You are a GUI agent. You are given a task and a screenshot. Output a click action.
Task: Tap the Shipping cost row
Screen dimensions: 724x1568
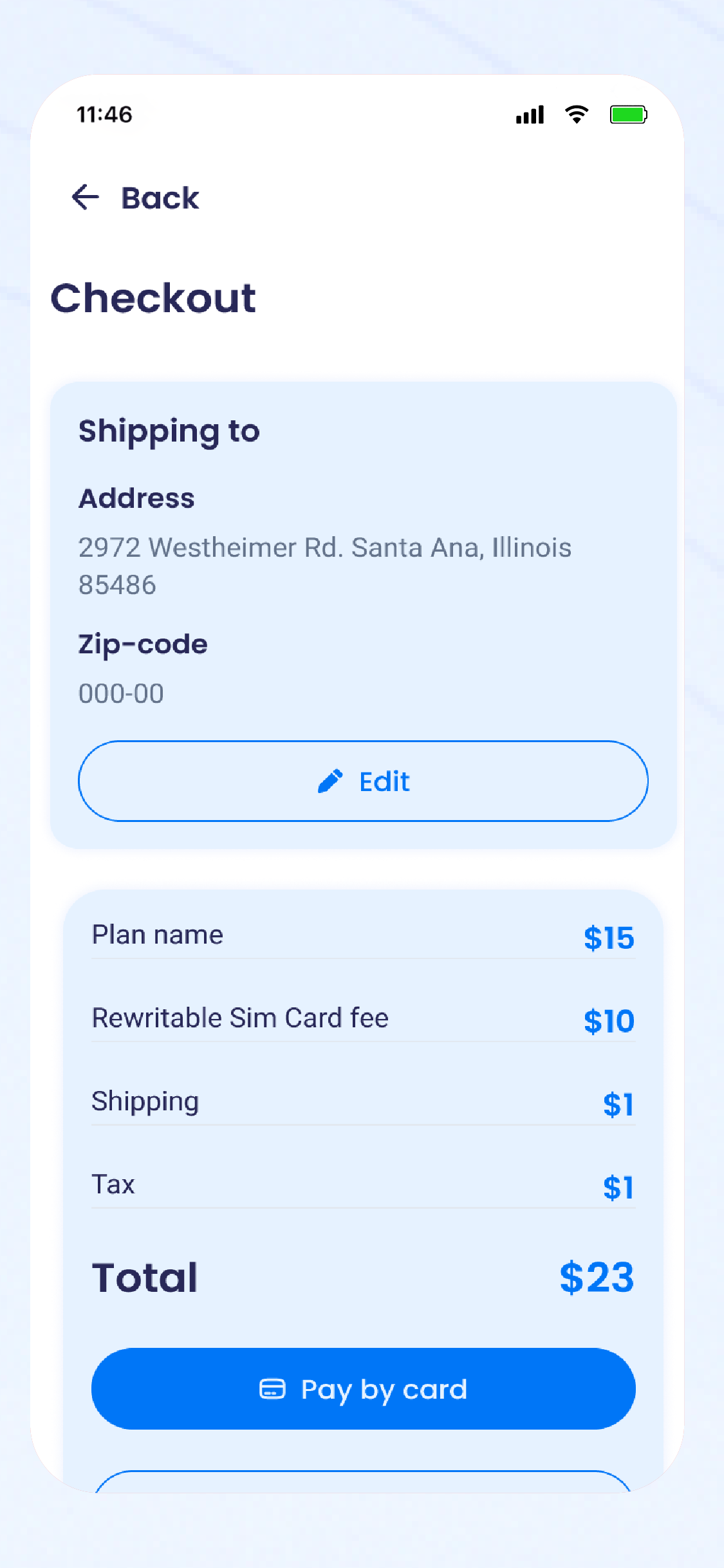pos(363,1102)
